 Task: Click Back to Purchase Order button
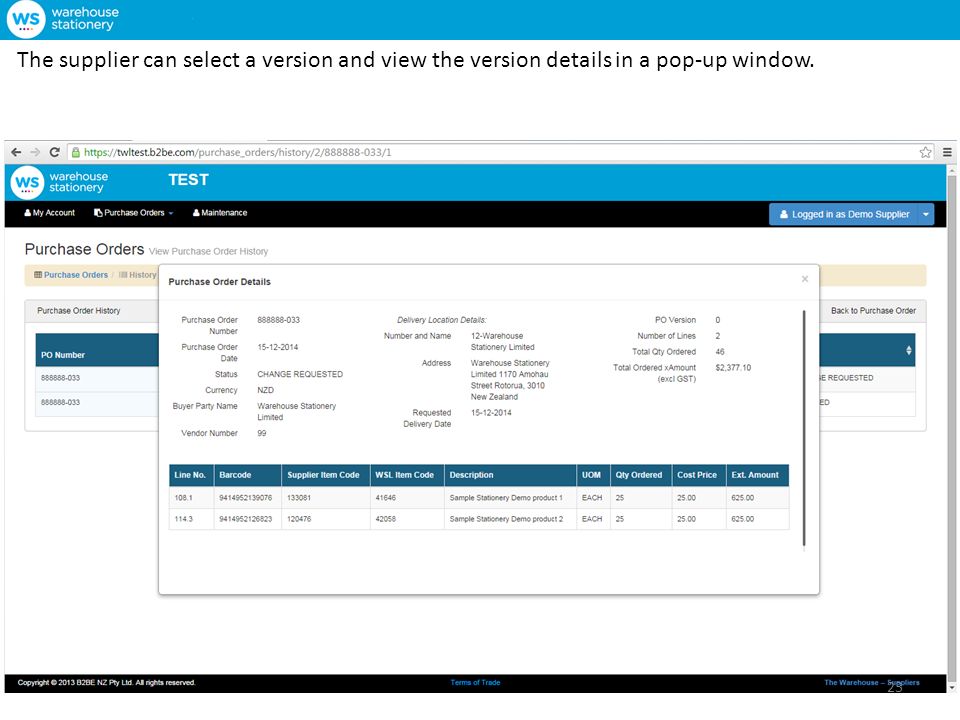point(873,311)
